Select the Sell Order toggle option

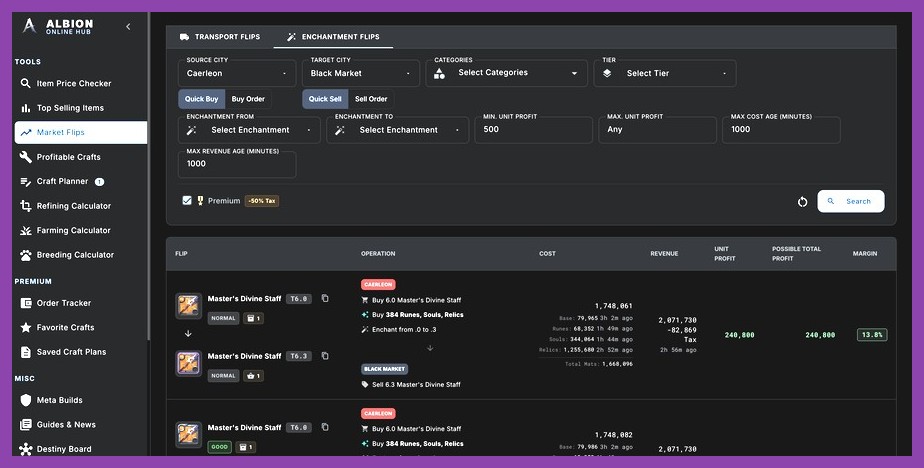click(371, 99)
